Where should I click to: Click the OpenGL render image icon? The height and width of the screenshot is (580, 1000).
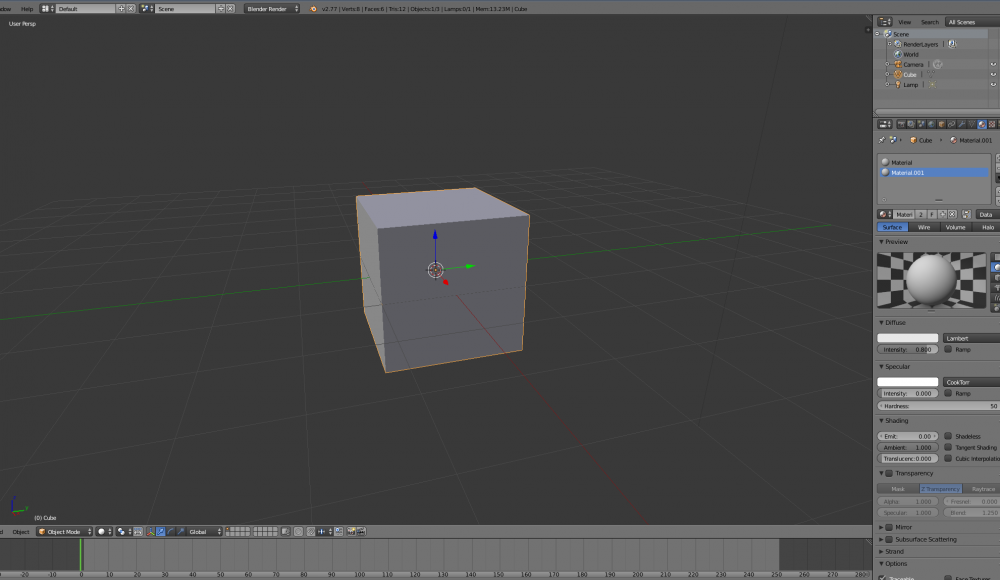(351, 532)
